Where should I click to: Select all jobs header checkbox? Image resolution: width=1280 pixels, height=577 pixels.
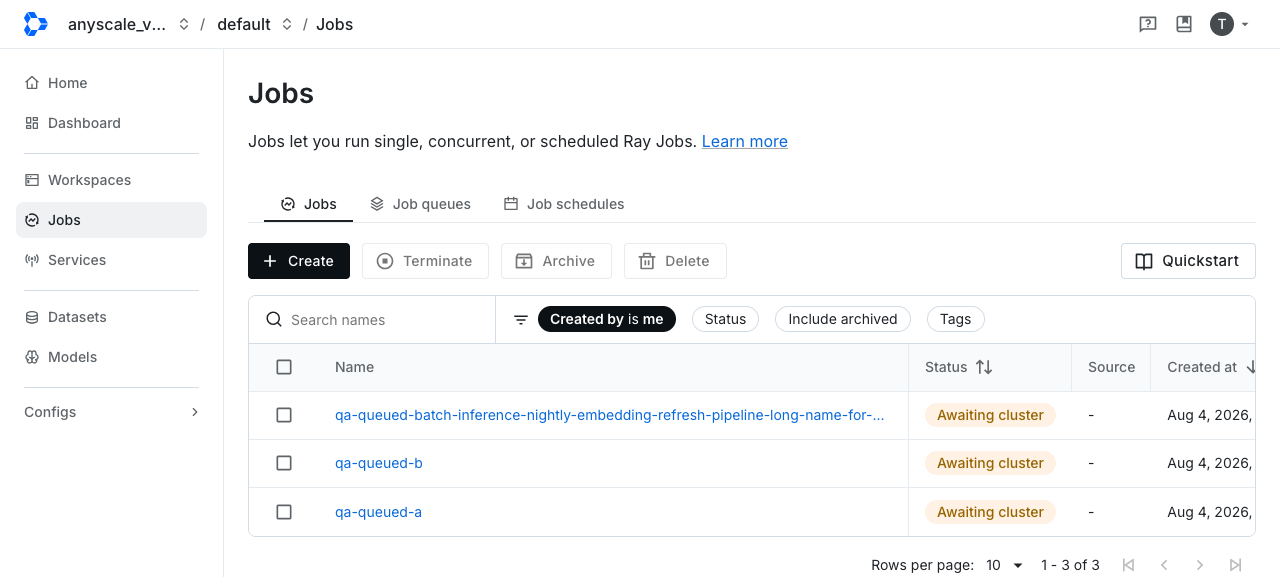click(284, 367)
